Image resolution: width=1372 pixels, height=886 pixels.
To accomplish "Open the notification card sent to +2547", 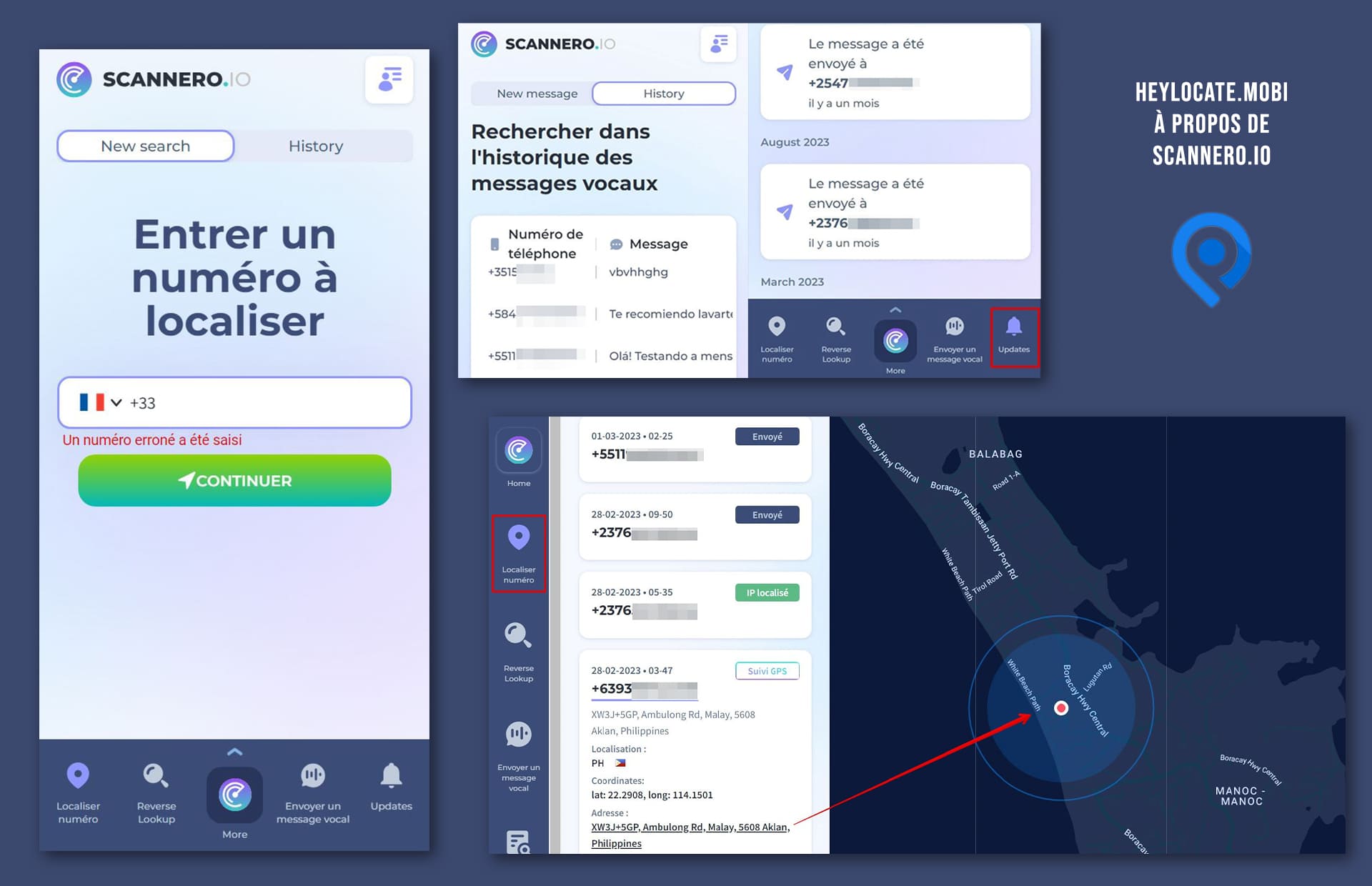I will point(895,72).
